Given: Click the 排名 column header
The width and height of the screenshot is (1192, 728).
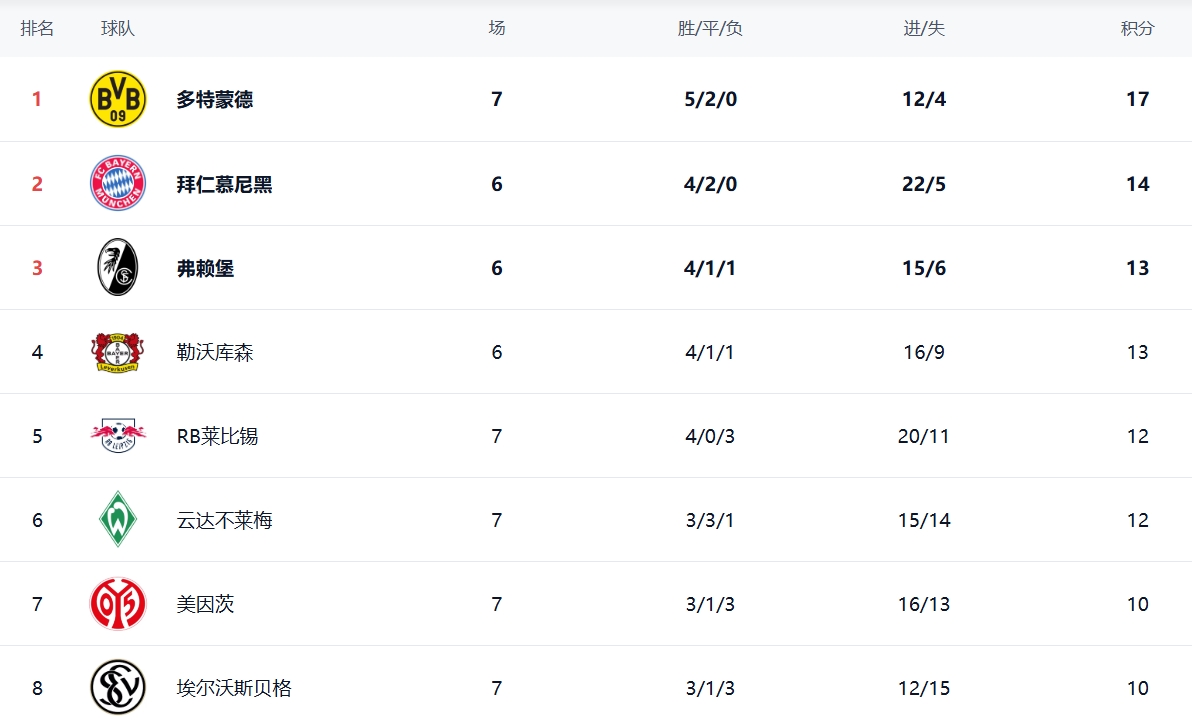Looking at the screenshot, I should click(37, 28).
